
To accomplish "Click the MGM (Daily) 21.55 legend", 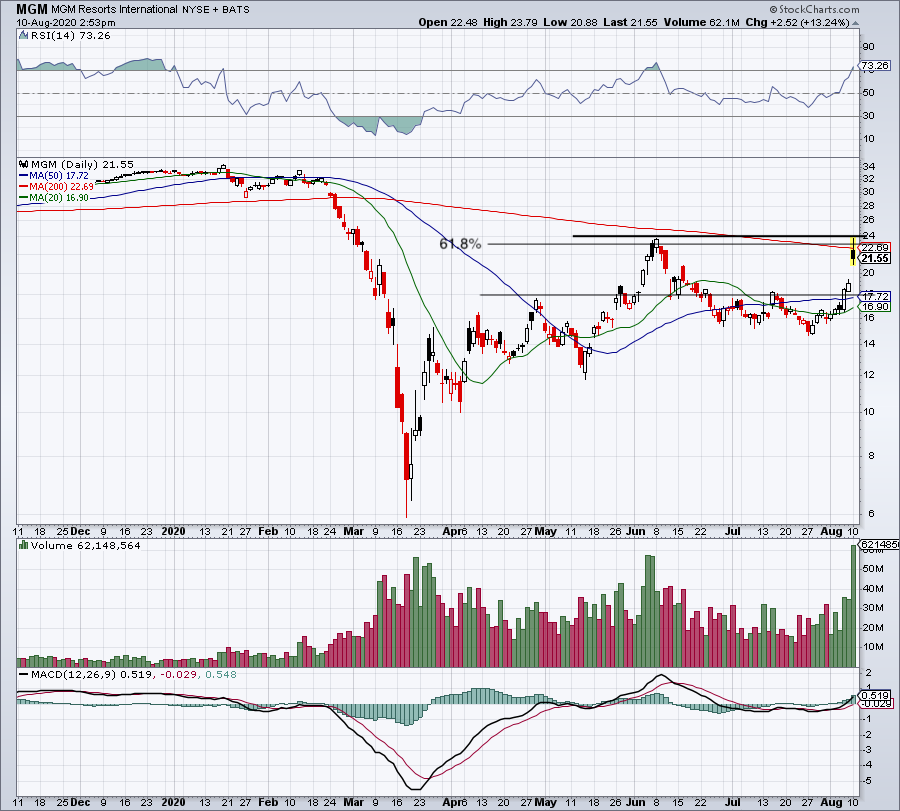I will click(x=82, y=164).
